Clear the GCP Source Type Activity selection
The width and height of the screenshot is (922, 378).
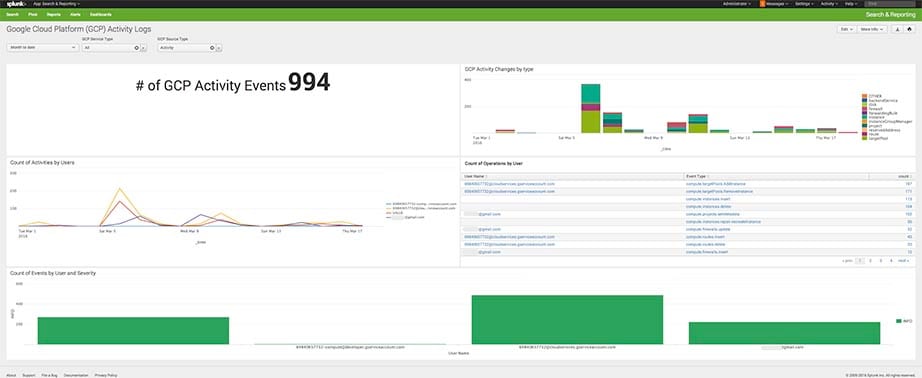click(x=212, y=48)
